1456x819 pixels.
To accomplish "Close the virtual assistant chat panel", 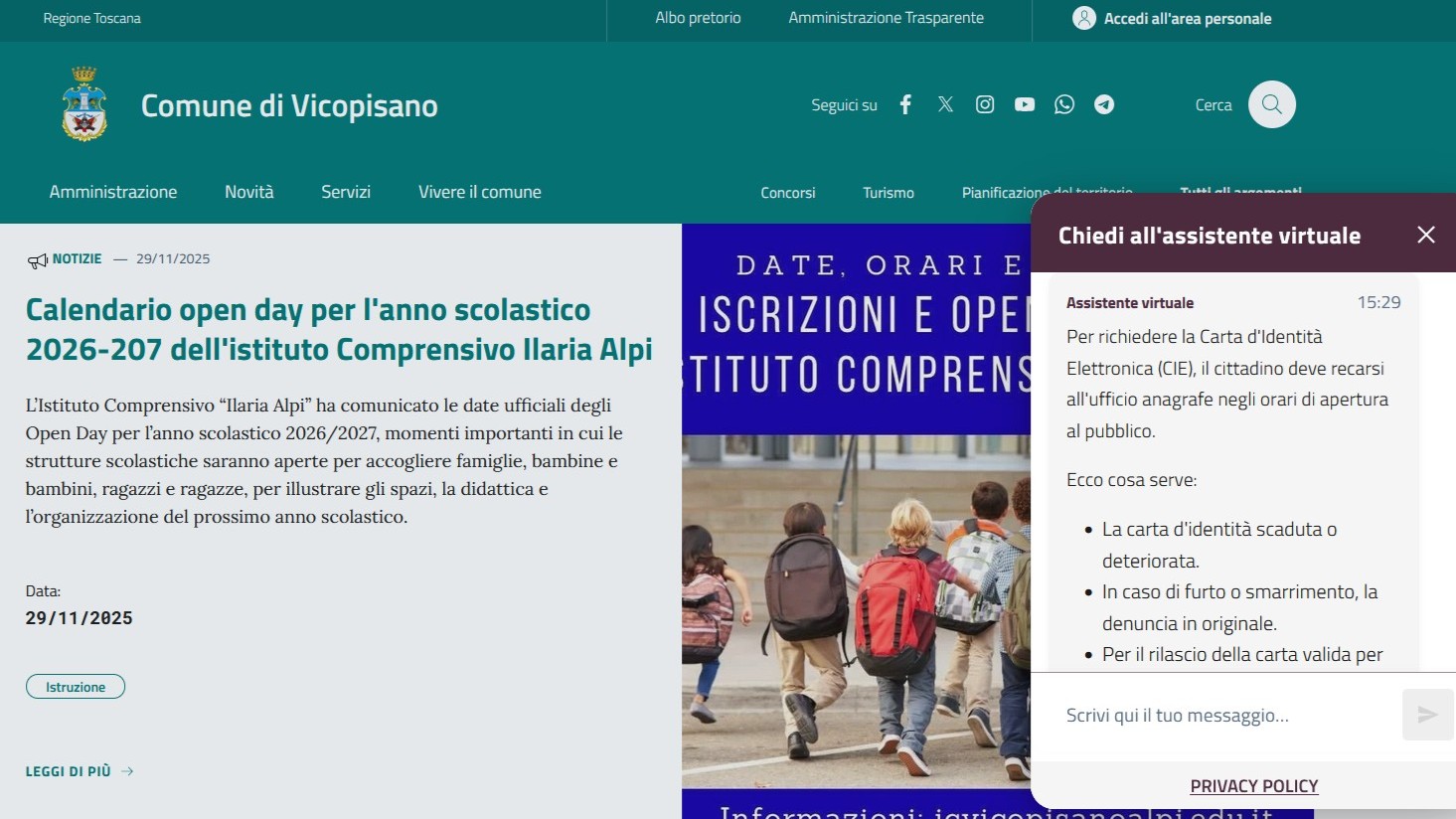I will click(1425, 235).
